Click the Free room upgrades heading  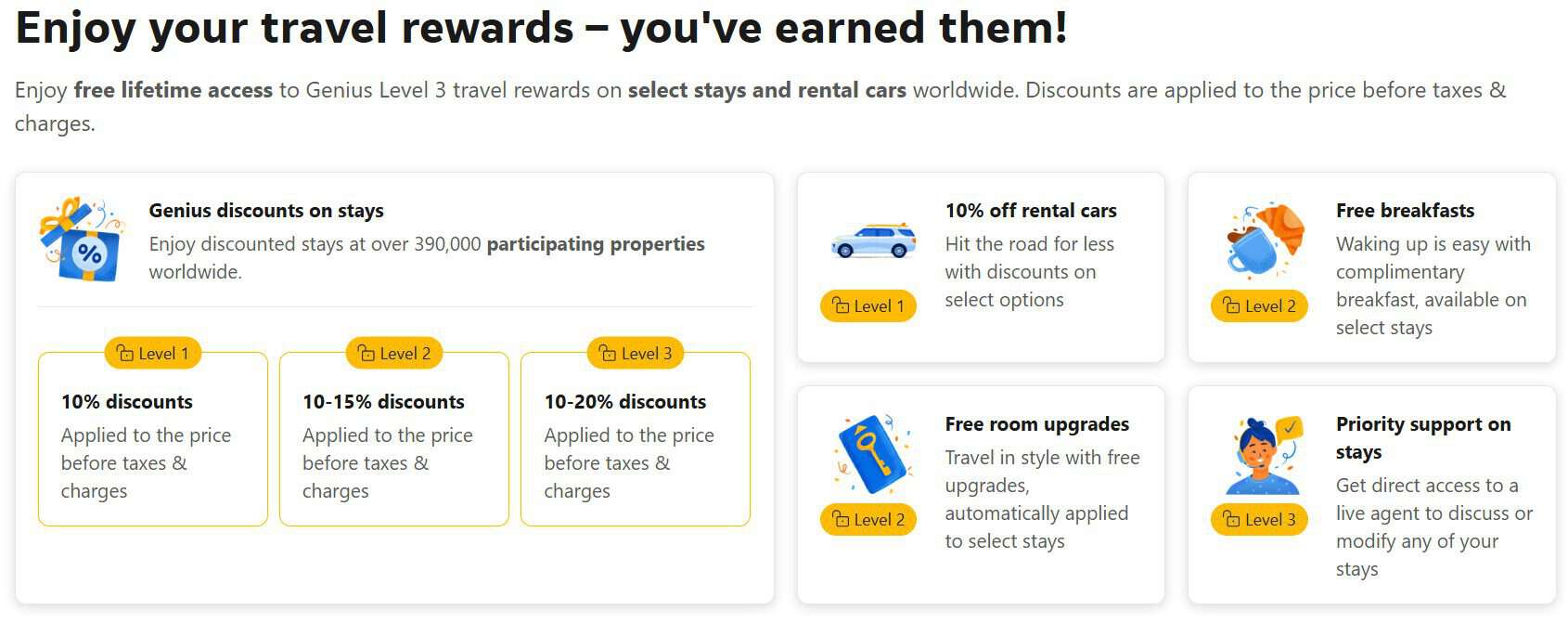1037,424
